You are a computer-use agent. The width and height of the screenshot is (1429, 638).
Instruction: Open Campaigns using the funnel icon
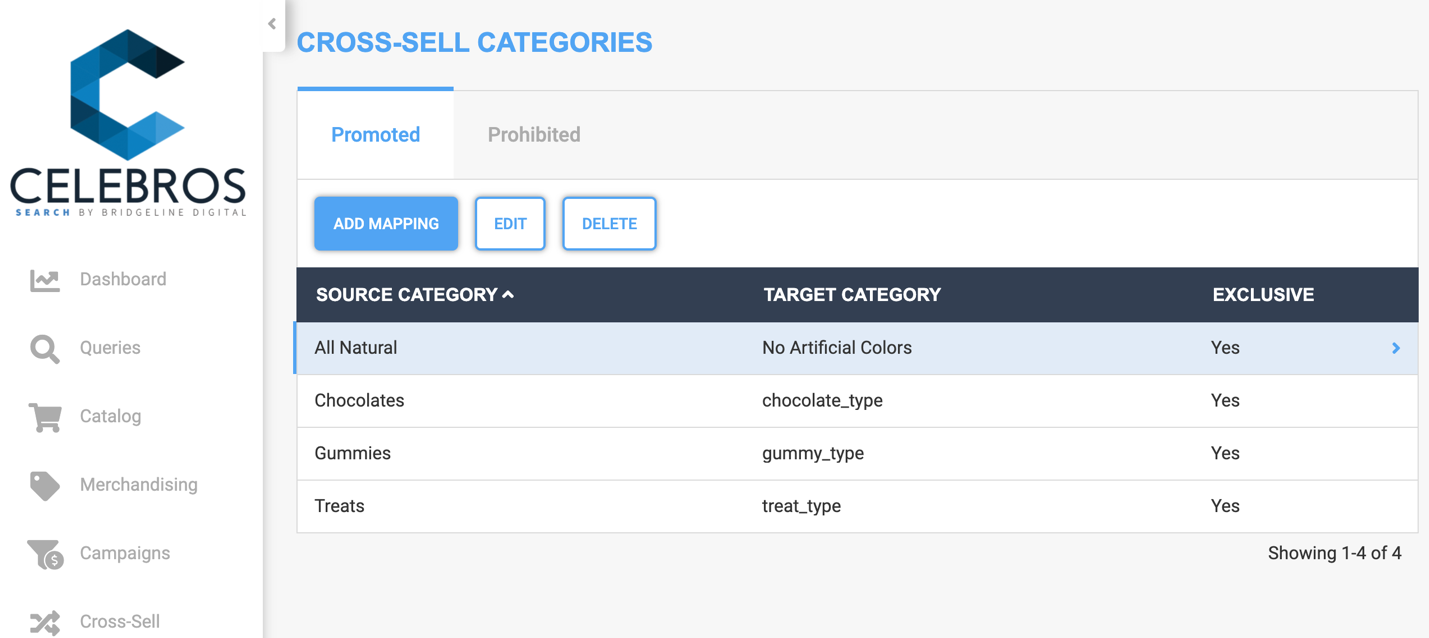pyautogui.click(x=44, y=553)
